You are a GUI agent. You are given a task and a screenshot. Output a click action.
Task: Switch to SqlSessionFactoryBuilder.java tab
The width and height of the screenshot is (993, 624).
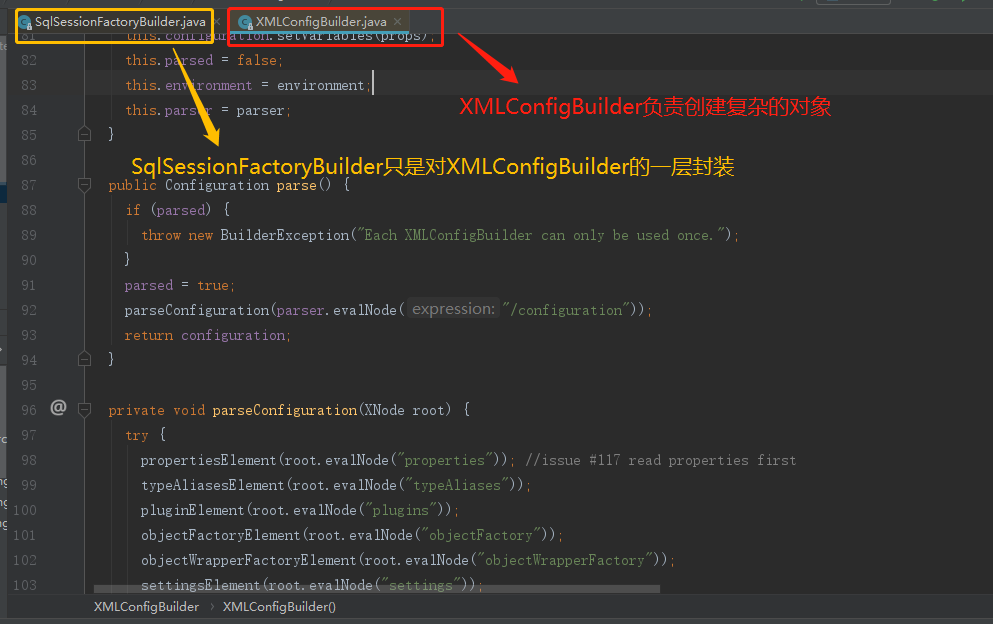coord(120,22)
